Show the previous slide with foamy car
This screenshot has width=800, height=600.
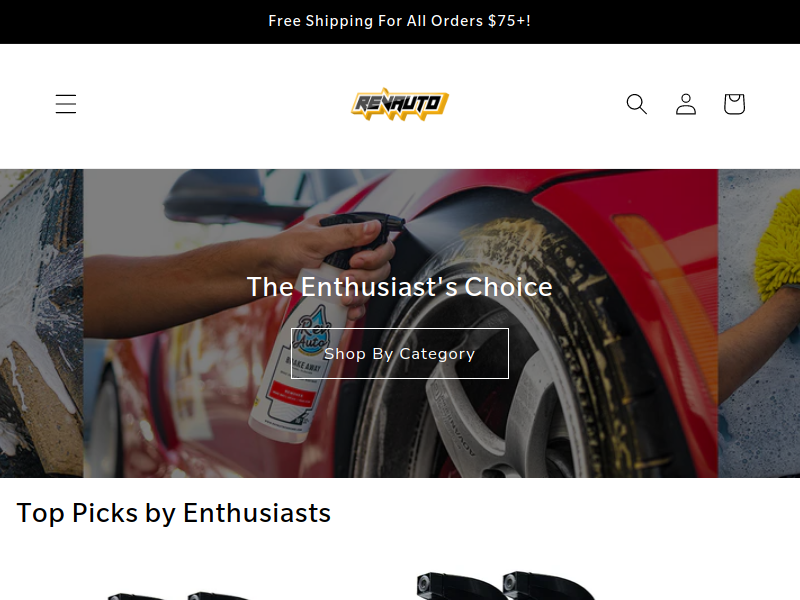coord(41,323)
